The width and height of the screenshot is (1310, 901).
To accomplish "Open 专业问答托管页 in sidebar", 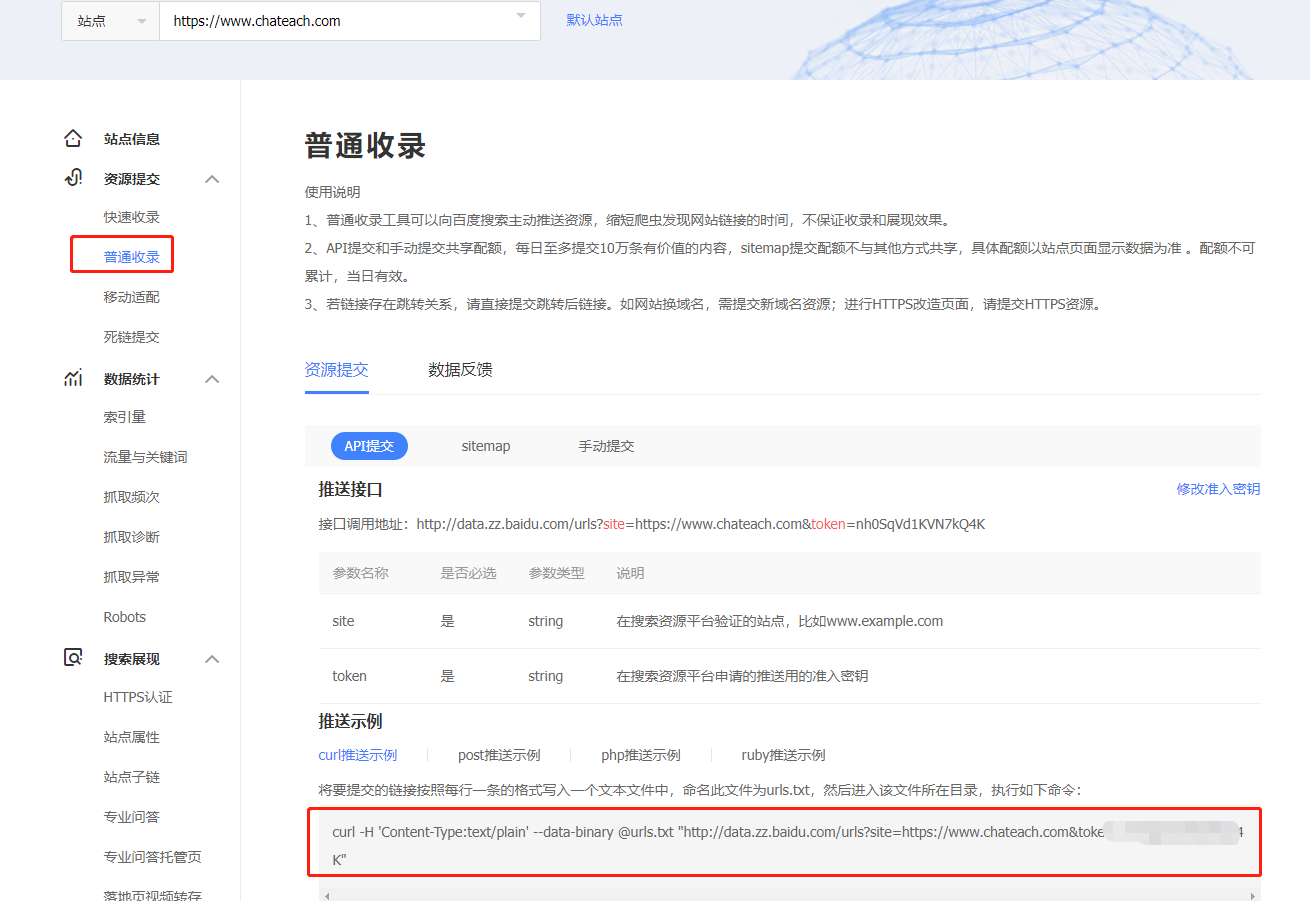I will 152,857.
